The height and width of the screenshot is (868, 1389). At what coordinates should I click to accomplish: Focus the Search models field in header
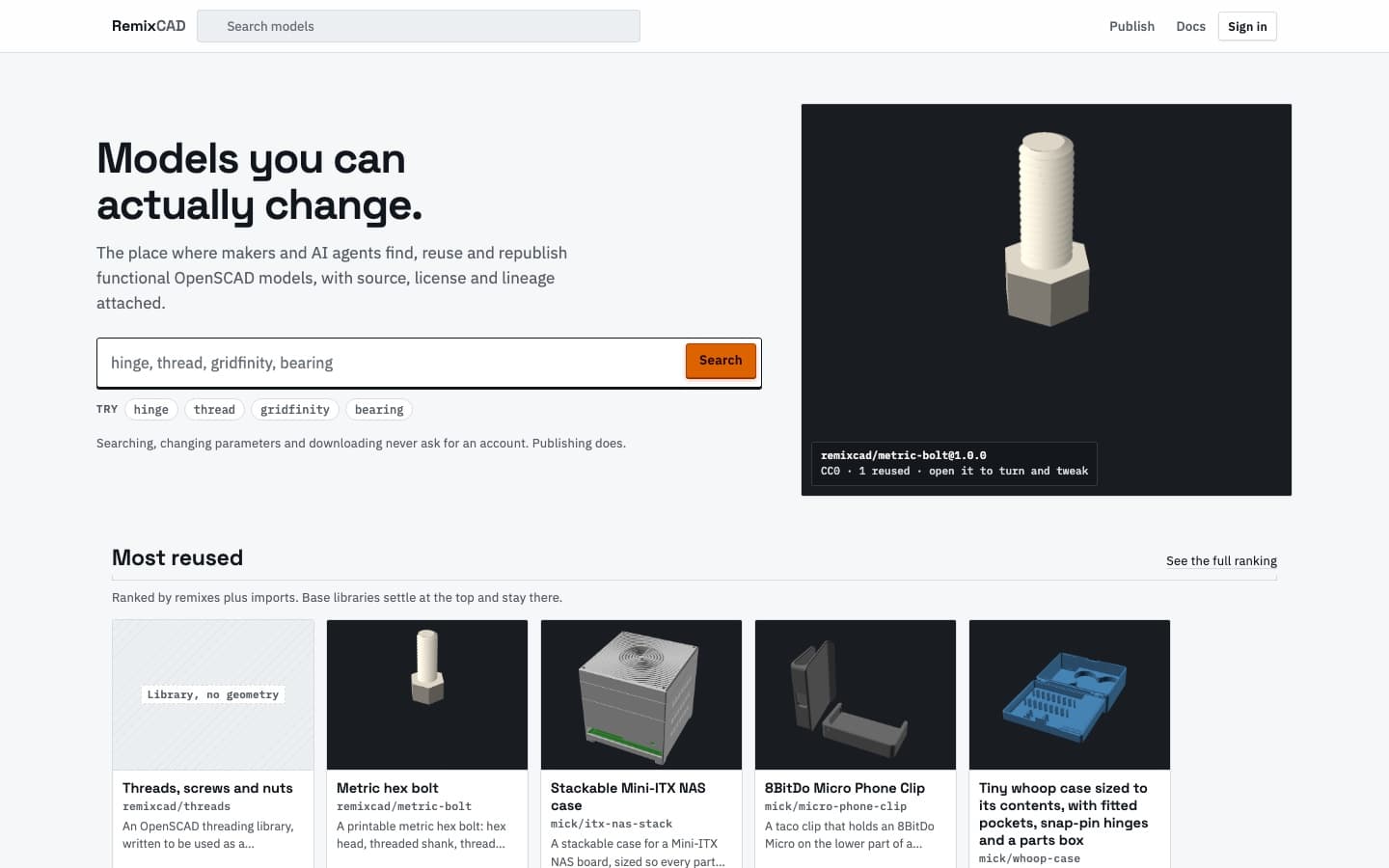point(419,26)
